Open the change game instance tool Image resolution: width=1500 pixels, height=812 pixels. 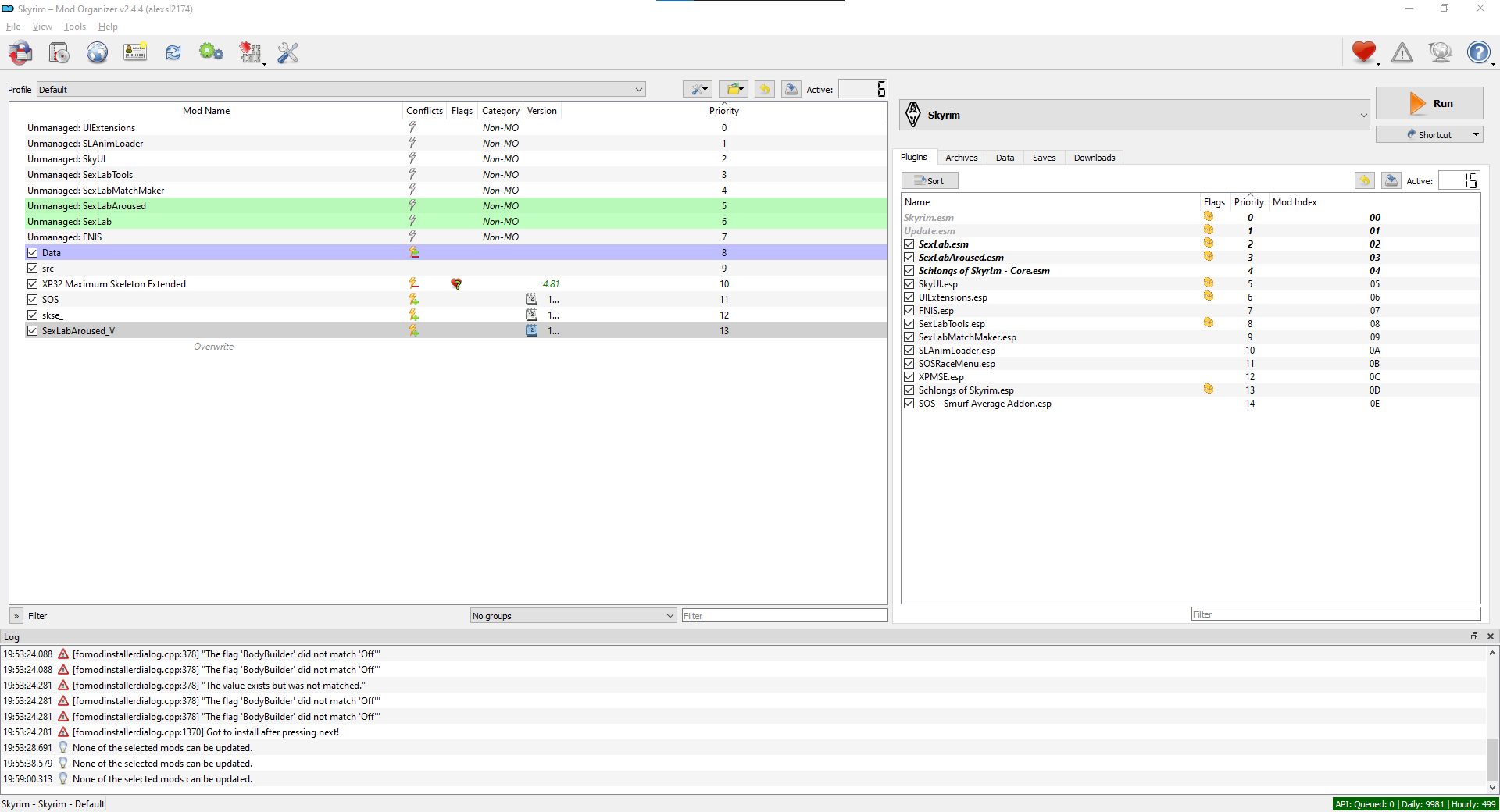click(x=21, y=52)
